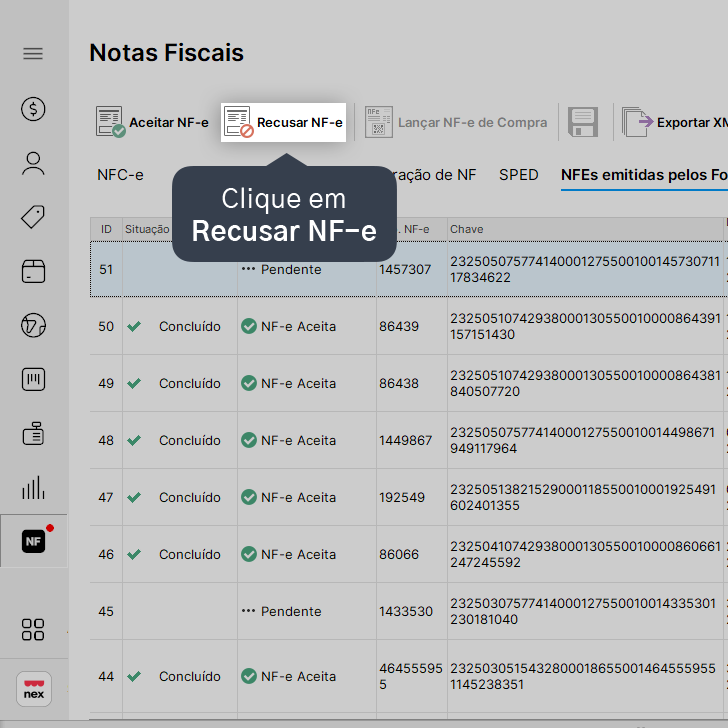Click chave ending 949117964 in row 48
Image resolution: width=728 pixels, height=728 pixels.
[x=582, y=440]
